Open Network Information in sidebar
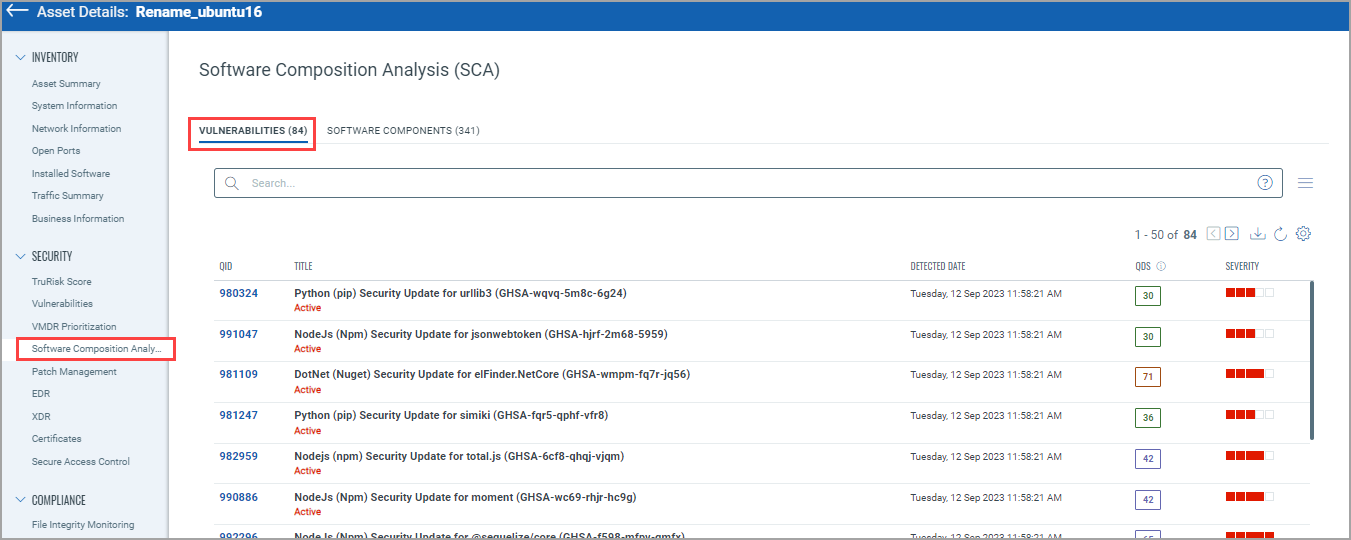 (x=76, y=129)
